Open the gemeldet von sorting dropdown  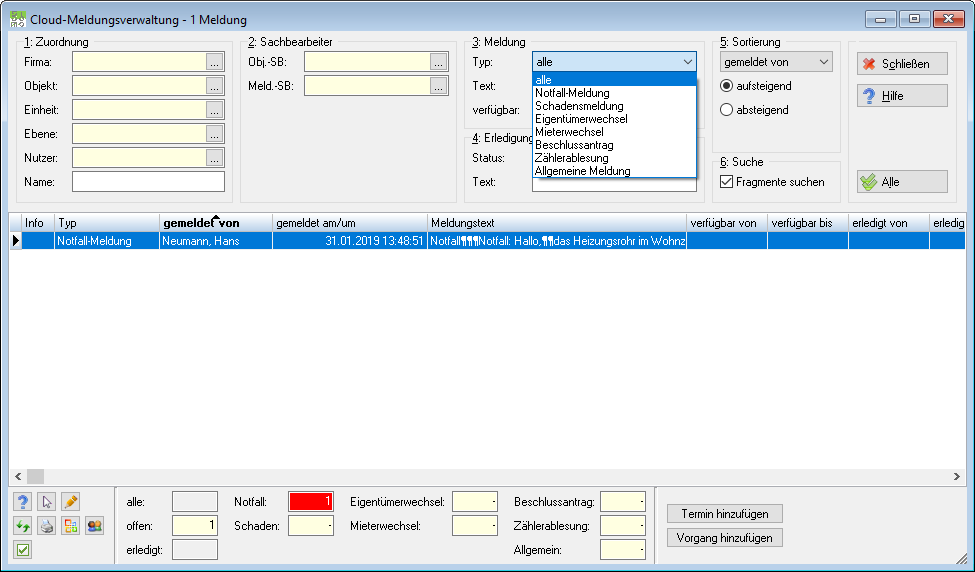pos(776,62)
